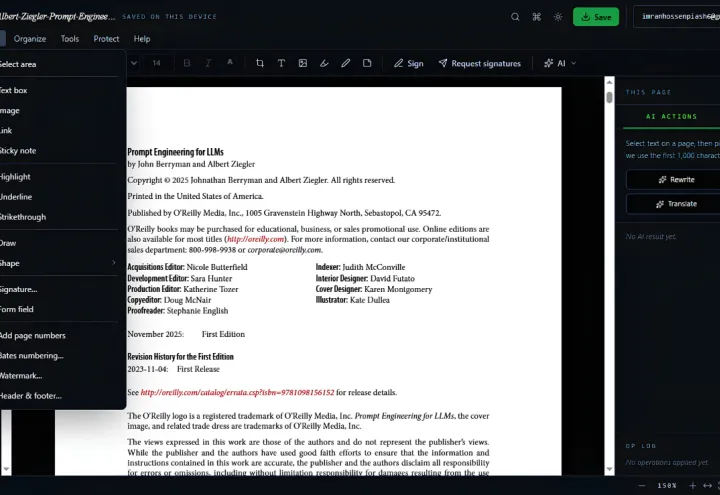Open the account email field

click(677, 17)
